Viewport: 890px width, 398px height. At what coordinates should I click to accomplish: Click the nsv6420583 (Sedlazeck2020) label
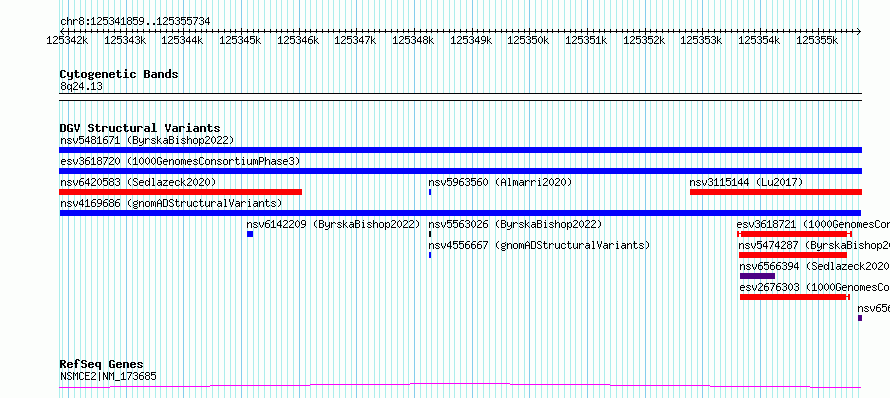(x=138, y=182)
